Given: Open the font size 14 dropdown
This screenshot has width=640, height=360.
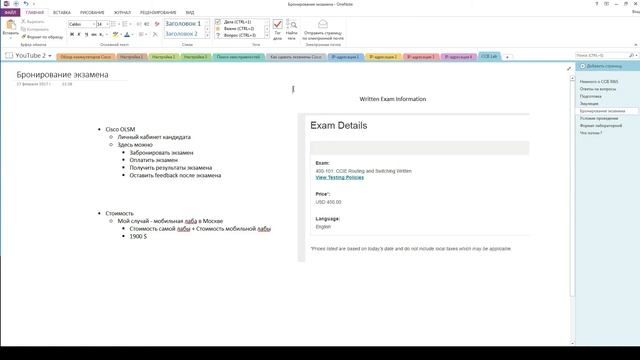Looking at the screenshot, I should [107, 24].
